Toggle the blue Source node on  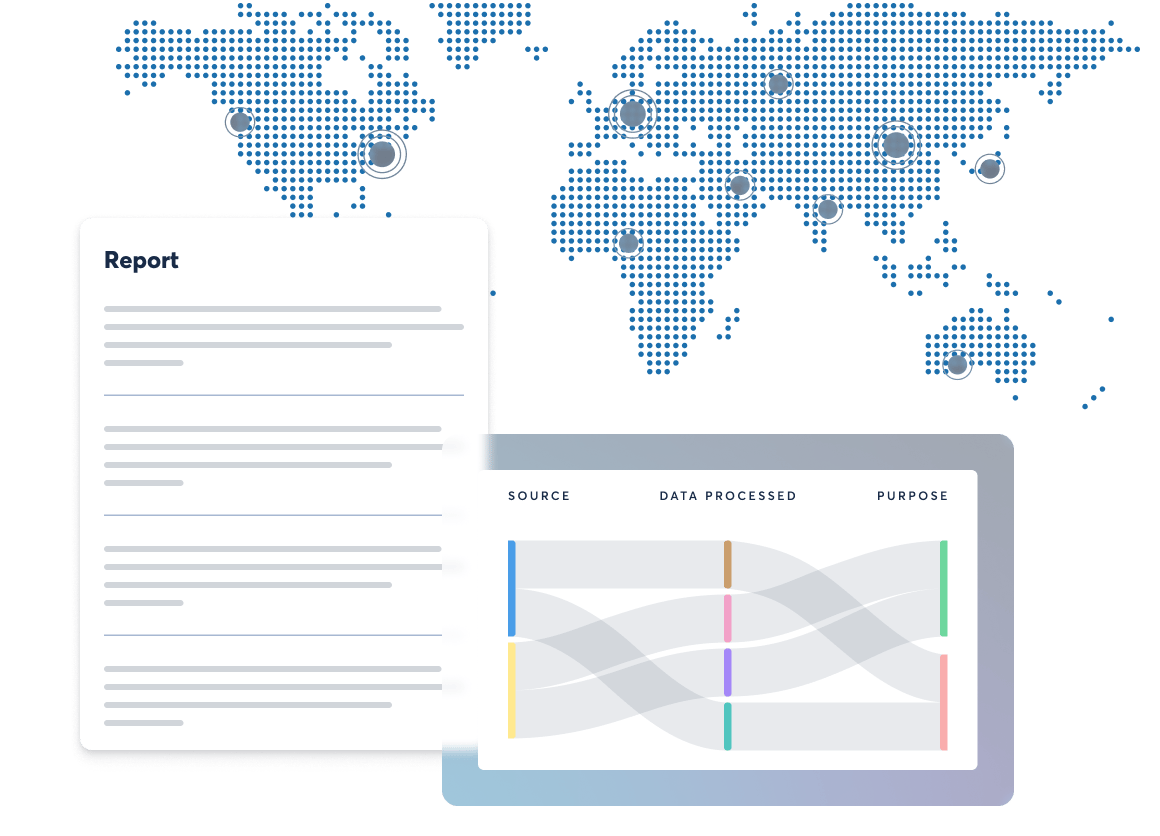coord(511,589)
